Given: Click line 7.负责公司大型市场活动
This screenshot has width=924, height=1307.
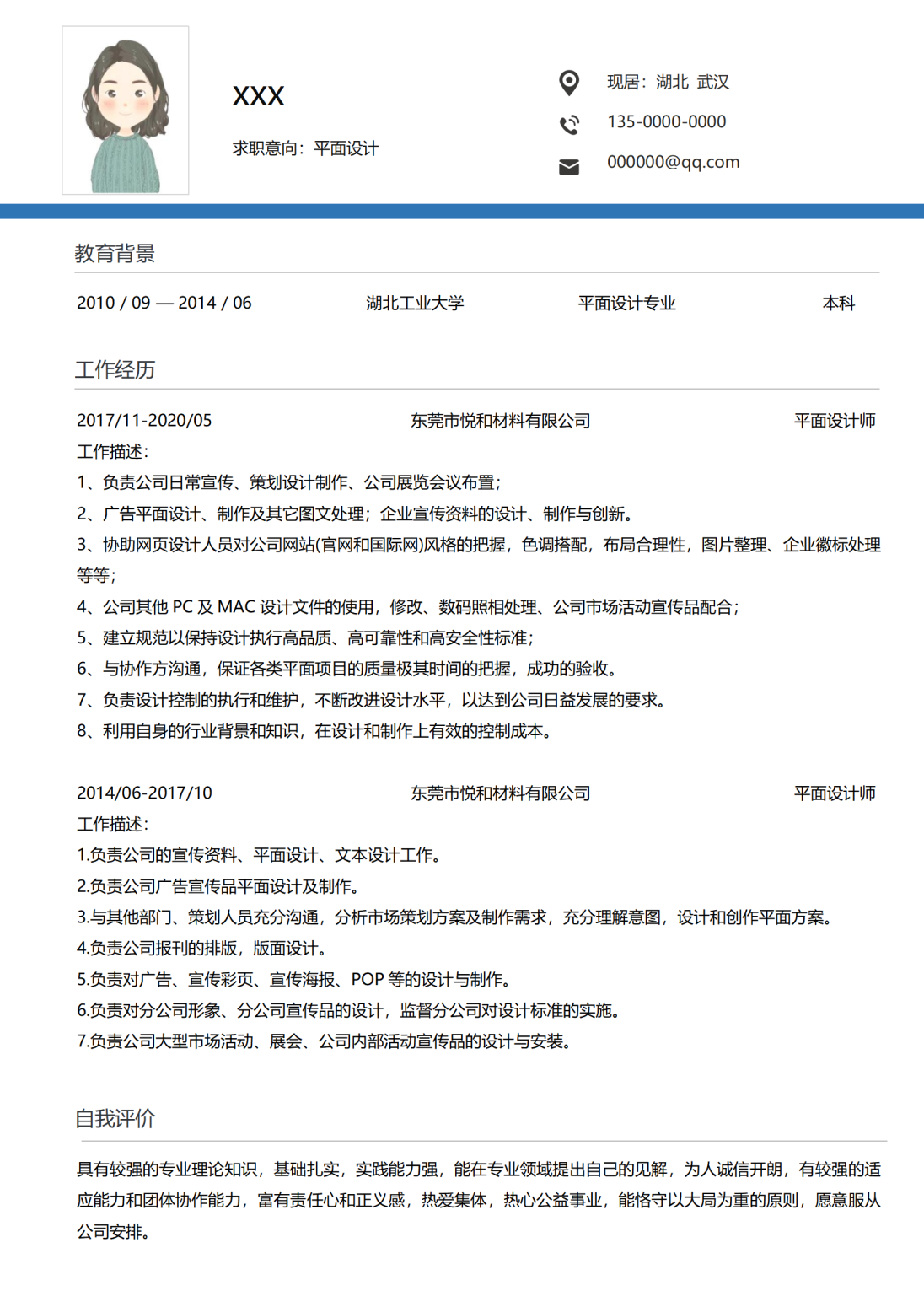Looking at the screenshot, I should click(325, 1041).
